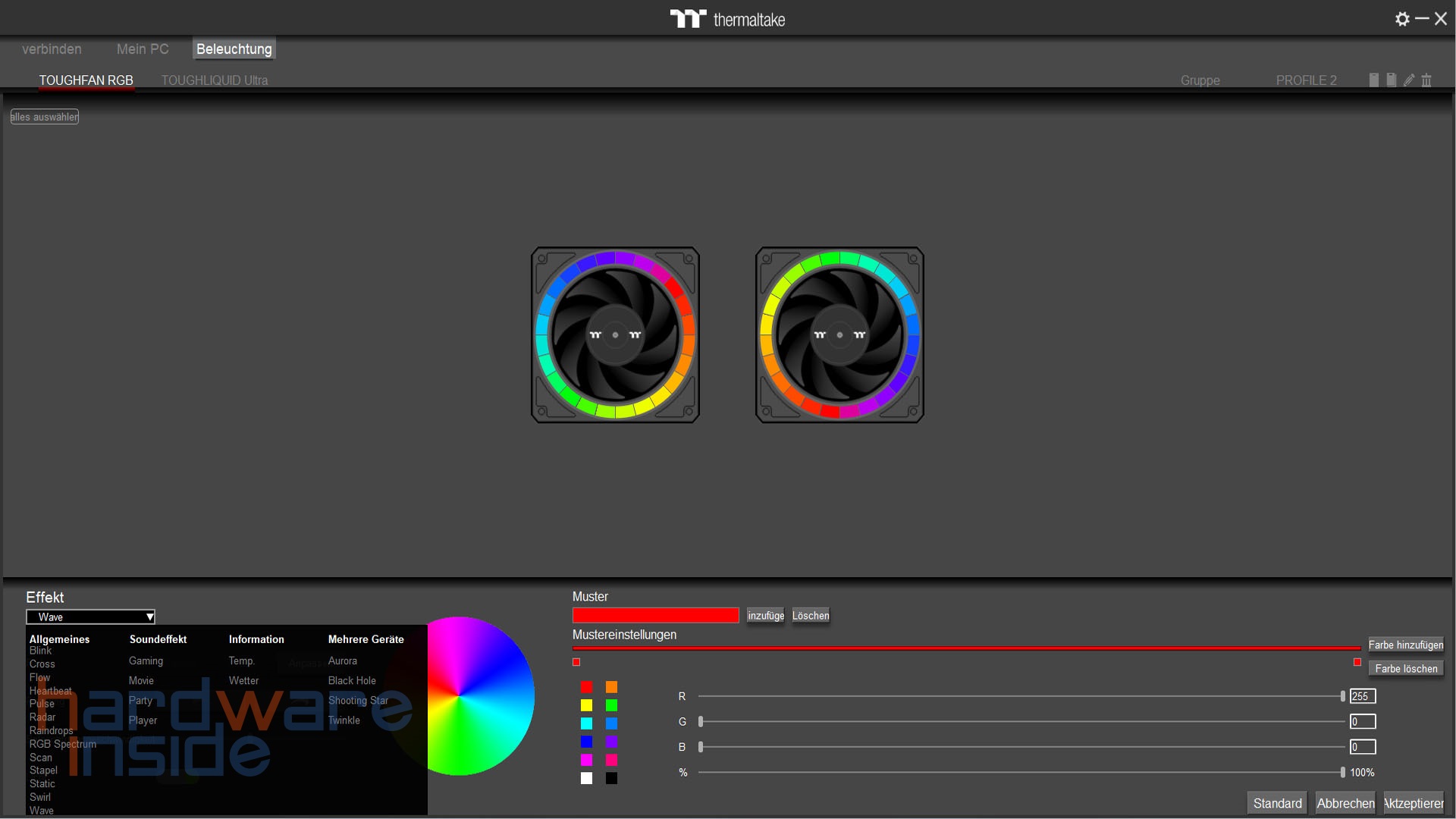Switch to the Mein PC tab

[142, 49]
